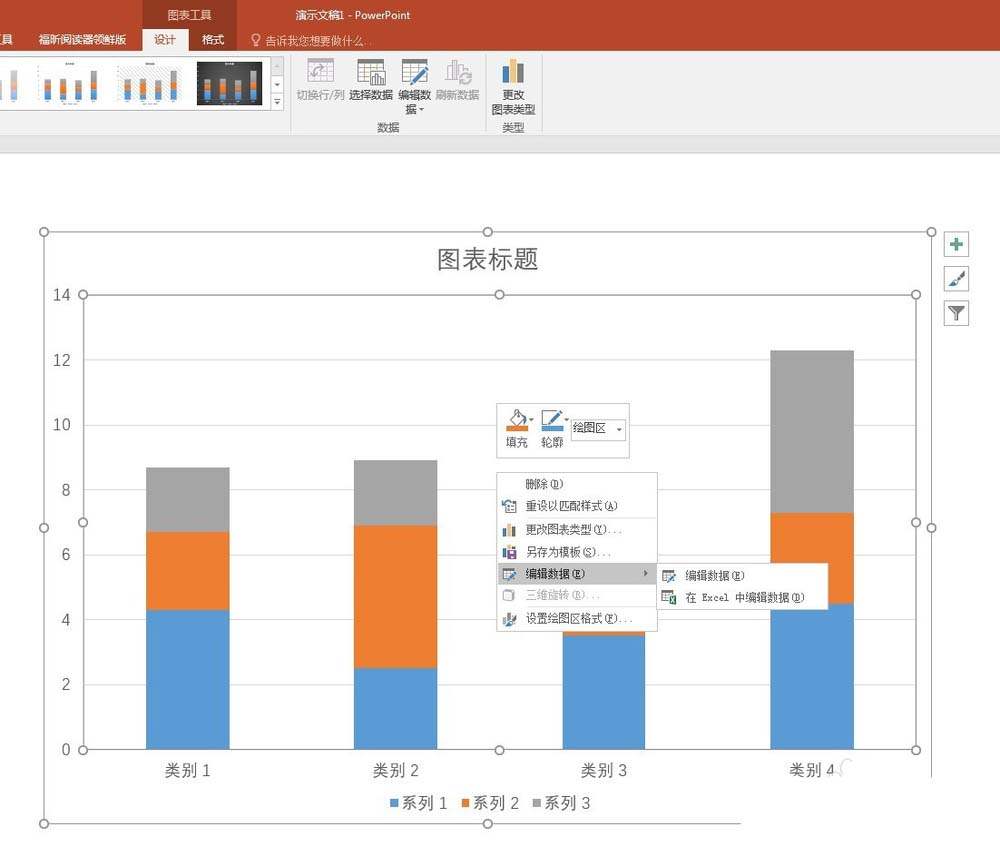1000x866 pixels.
Task: Expand the chart element 绘图区 dropdown
Action: [x=620, y=429]
